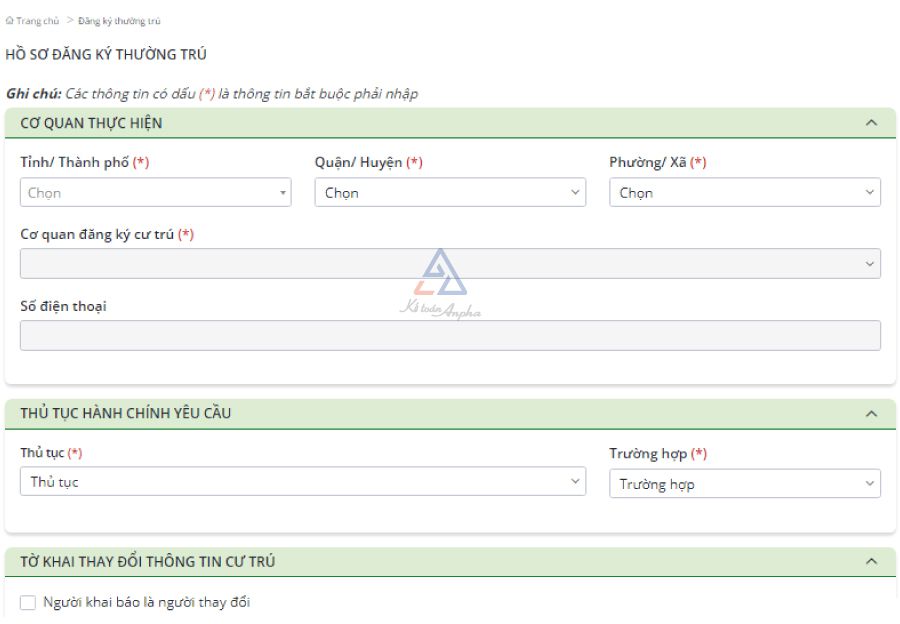Click the chevron icon in Trường hợp field

(869, 485)
